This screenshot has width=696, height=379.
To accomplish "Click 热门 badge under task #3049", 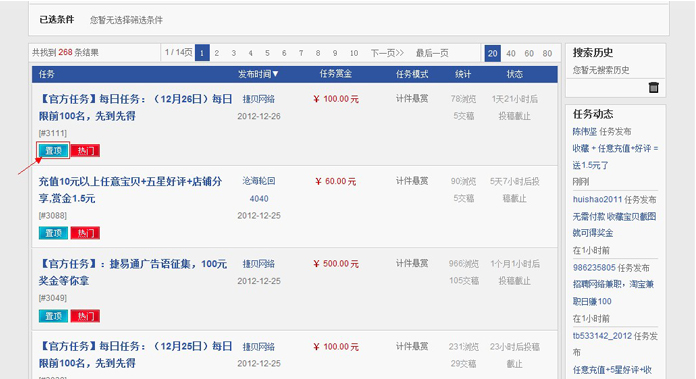I will pyautogui.click(x=85, y=316).
